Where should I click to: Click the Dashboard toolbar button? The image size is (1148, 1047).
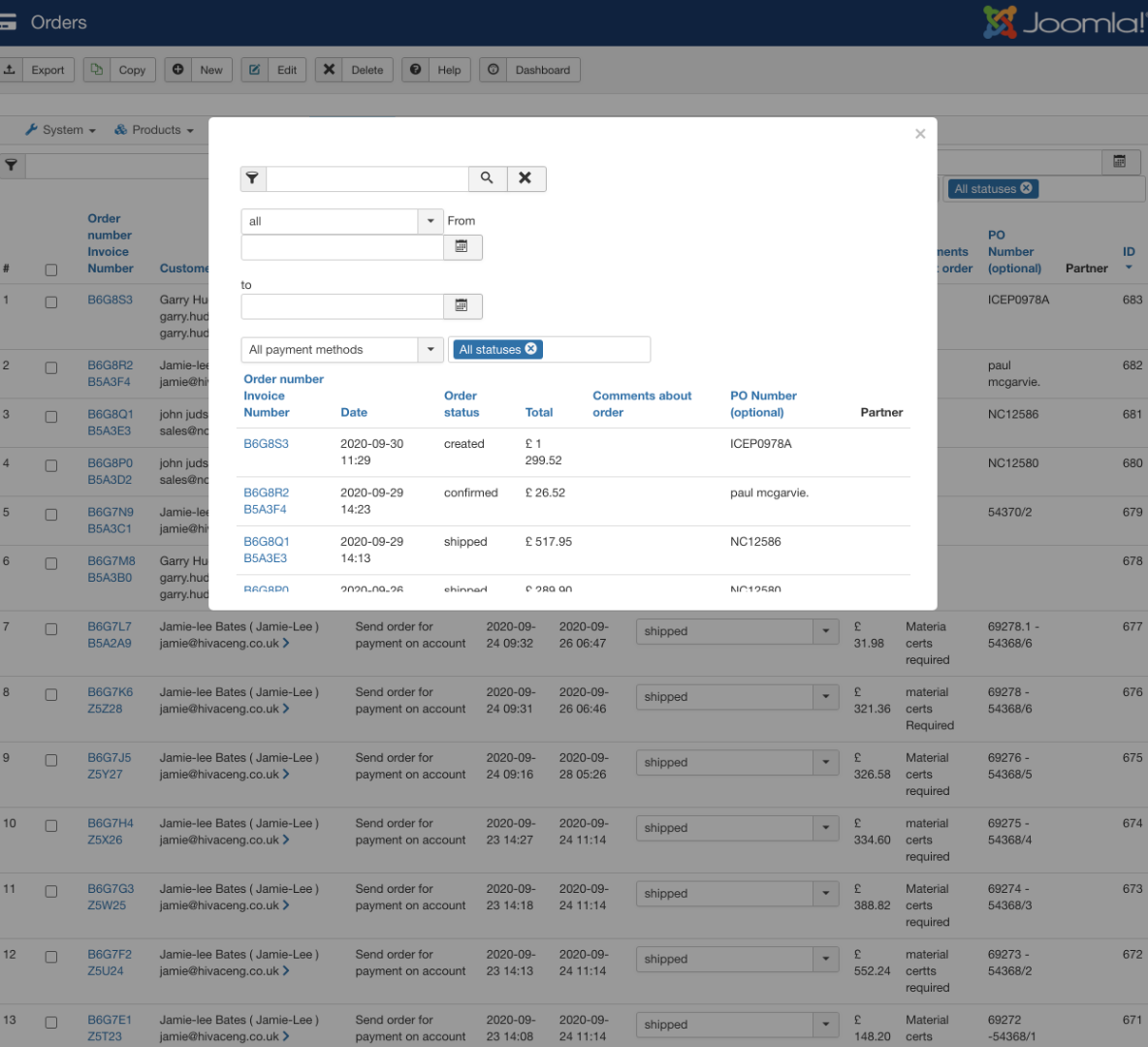pos(529,70)
